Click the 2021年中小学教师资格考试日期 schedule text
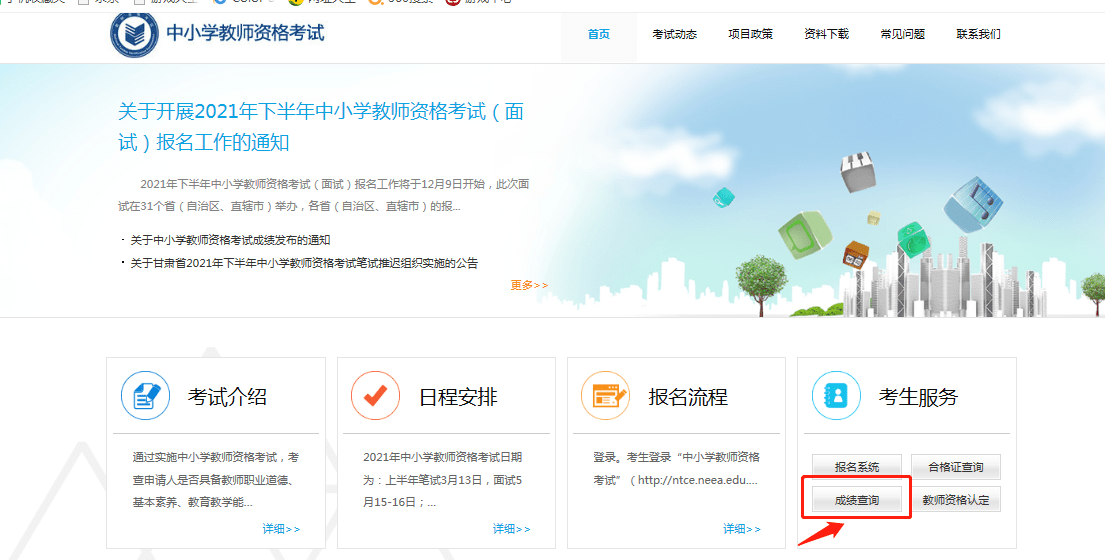 (x=443, y=480)
